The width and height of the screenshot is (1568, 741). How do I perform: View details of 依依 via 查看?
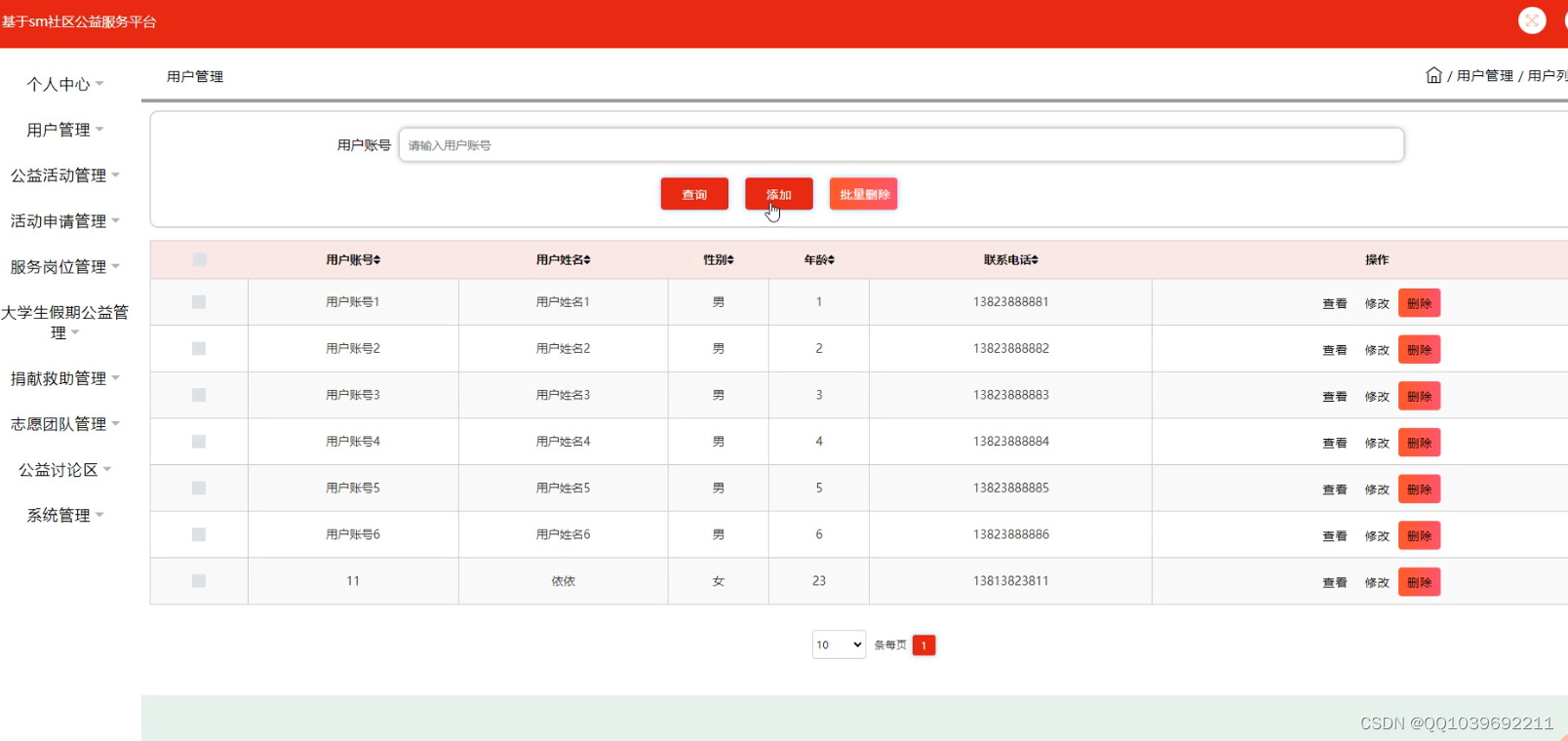(1335, 583)
